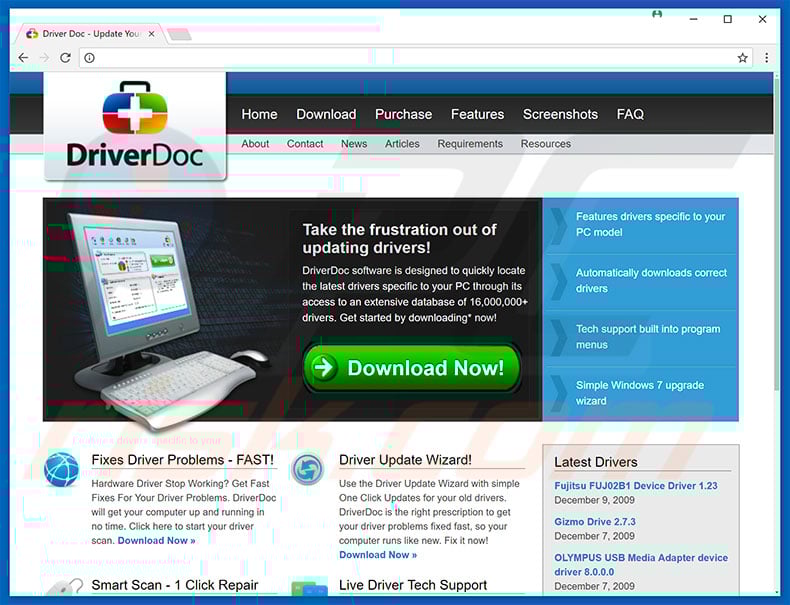Click the Smart Scan mouse icon
The height and width of the screenshot is (605, 790).
coord(65,587)
